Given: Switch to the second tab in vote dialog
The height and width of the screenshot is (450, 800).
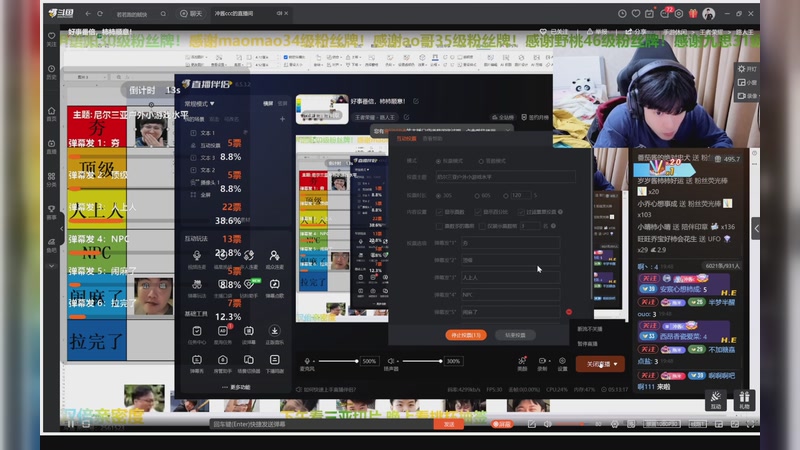Looking at the screenshot, I should coord(433,139).
